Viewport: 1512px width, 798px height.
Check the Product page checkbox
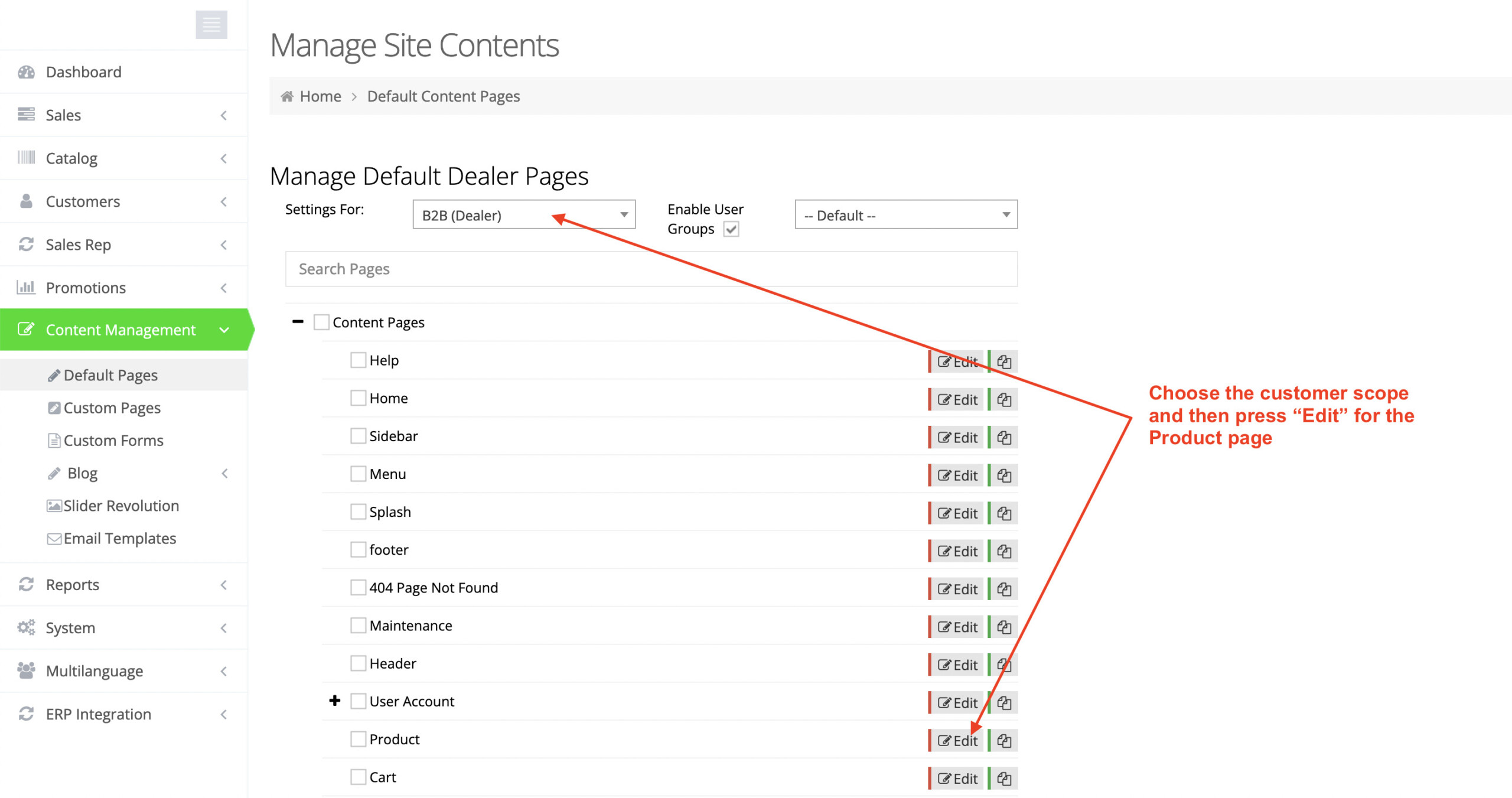pyautogui.click(x=358, y=738)
